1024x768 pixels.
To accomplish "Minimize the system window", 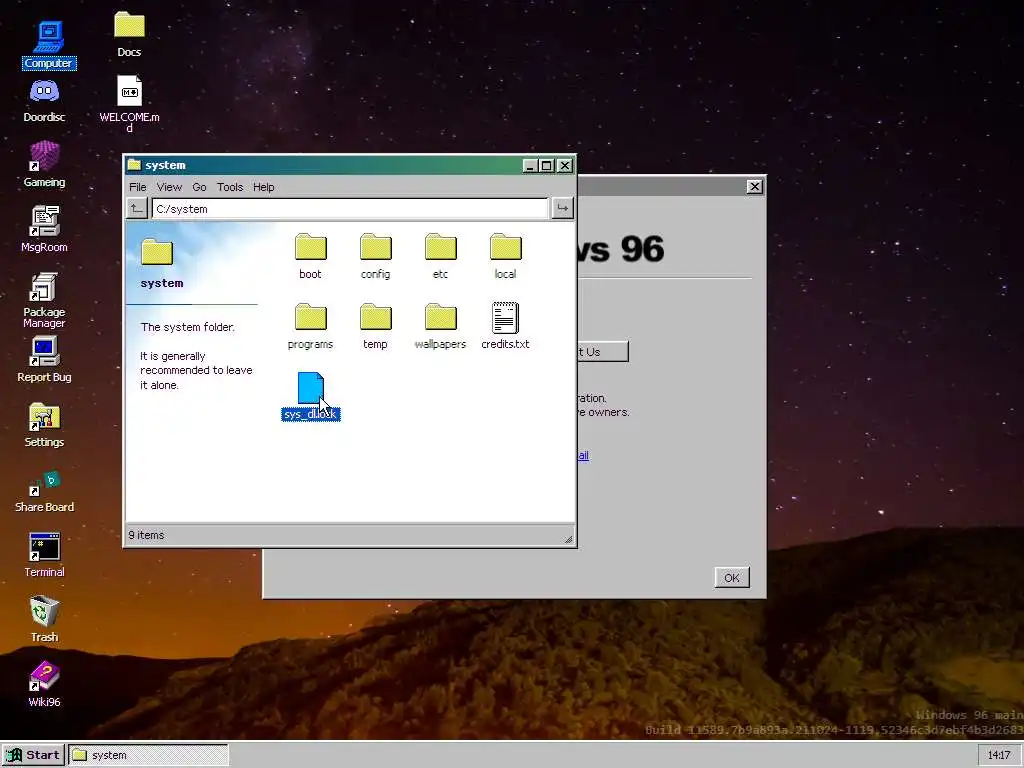I will 531,165.
